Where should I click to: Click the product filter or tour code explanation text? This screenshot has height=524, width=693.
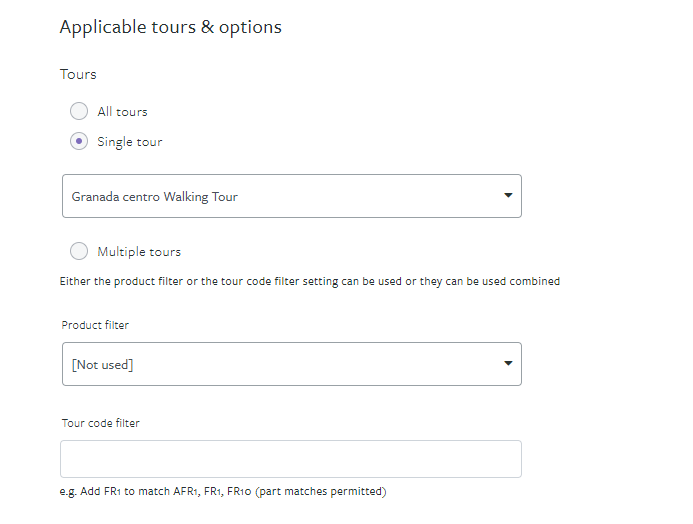[310, 281]
